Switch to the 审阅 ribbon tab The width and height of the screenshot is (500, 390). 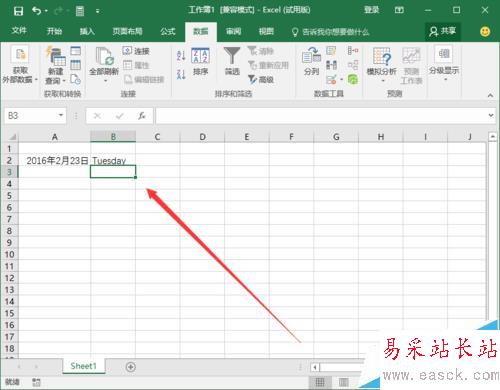coord(233,31)
